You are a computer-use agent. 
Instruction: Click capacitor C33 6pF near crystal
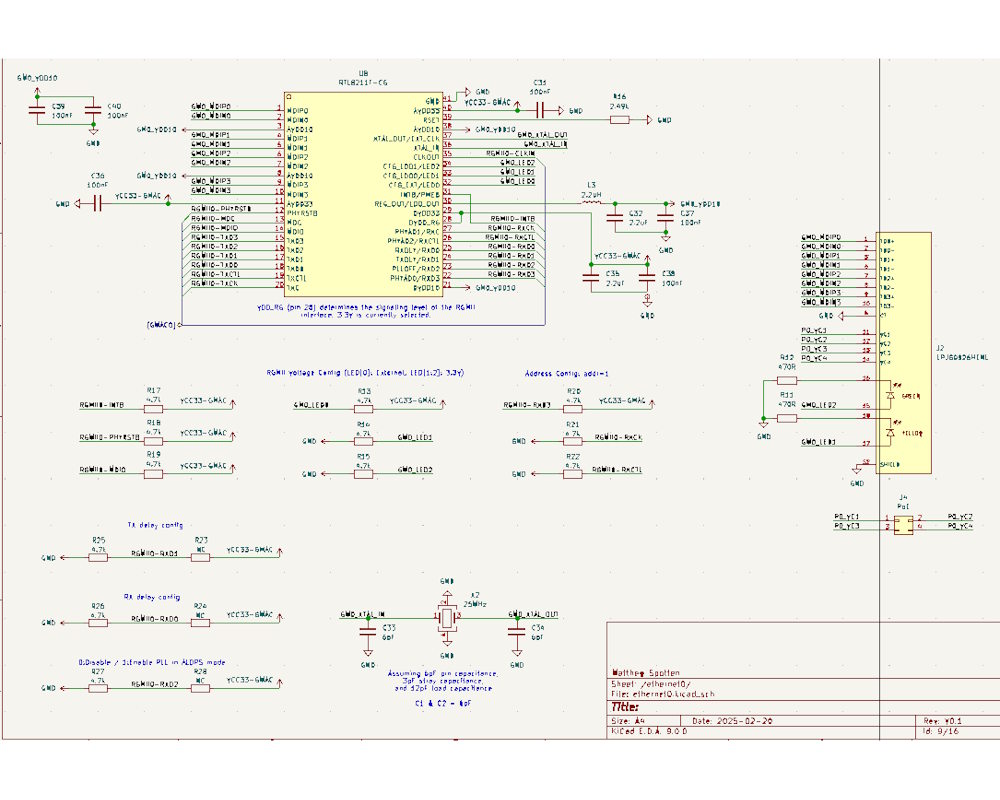365,629
